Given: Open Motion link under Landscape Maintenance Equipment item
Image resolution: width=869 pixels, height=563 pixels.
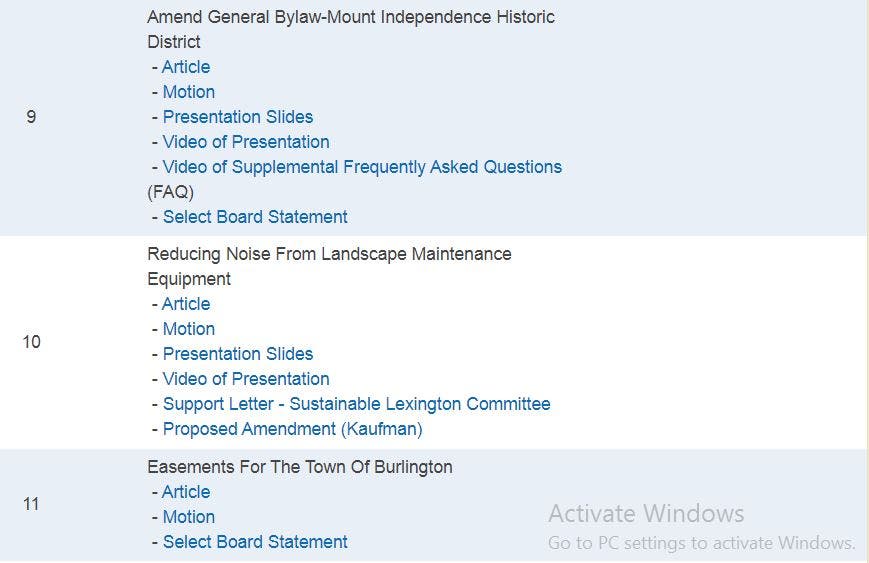Looking at the screenshot, I should pos(188,329).
